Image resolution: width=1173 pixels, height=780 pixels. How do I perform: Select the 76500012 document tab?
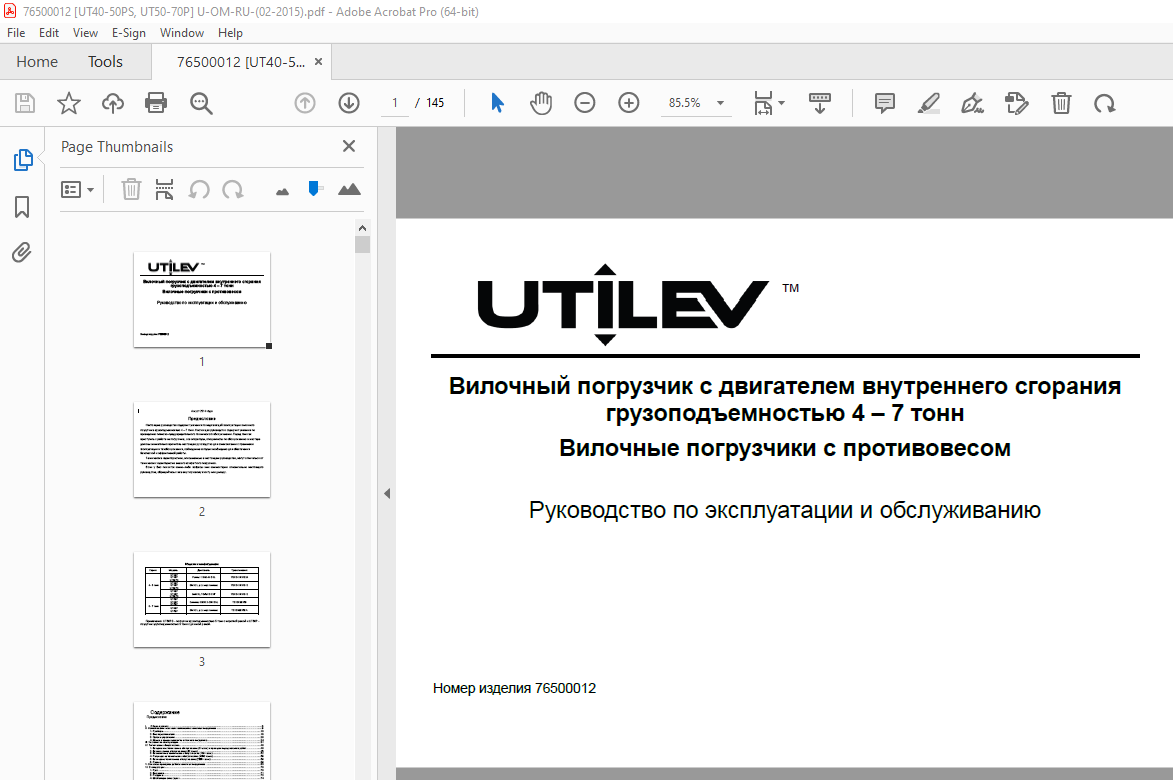(241, 62)
